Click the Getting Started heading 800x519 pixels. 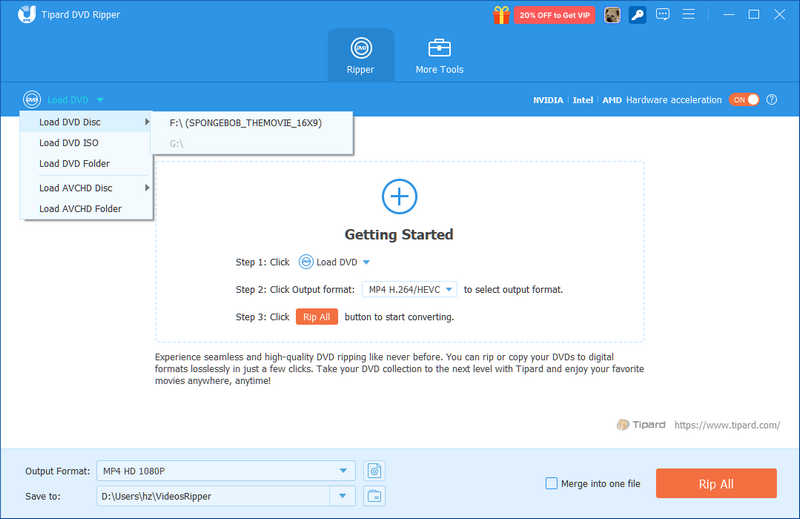tap(399, 234)
